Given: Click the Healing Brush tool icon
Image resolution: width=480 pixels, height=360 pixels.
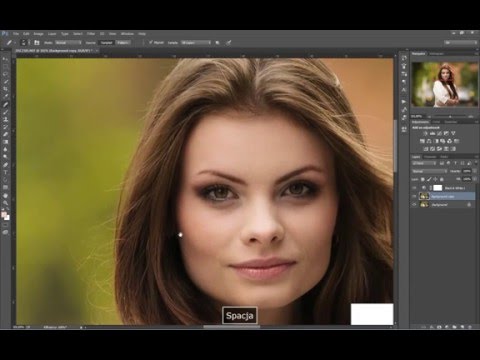Looking at the screenshot, I should coord(5,104).
